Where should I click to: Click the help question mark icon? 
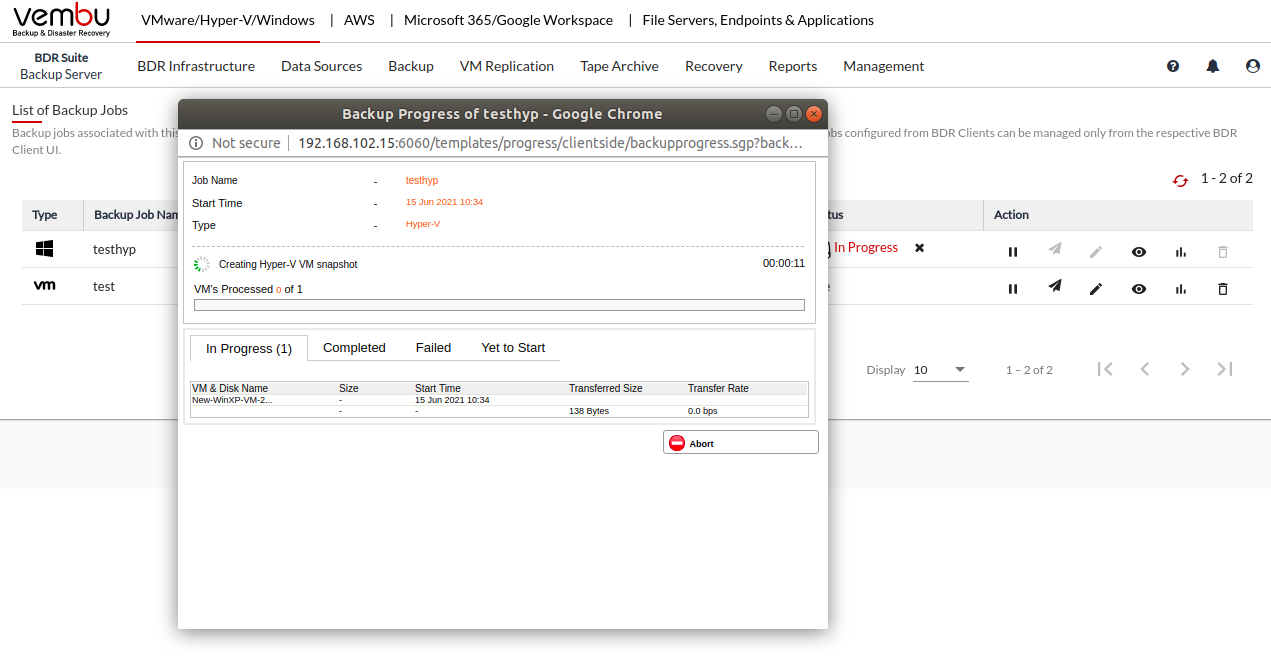[1173, 66]
